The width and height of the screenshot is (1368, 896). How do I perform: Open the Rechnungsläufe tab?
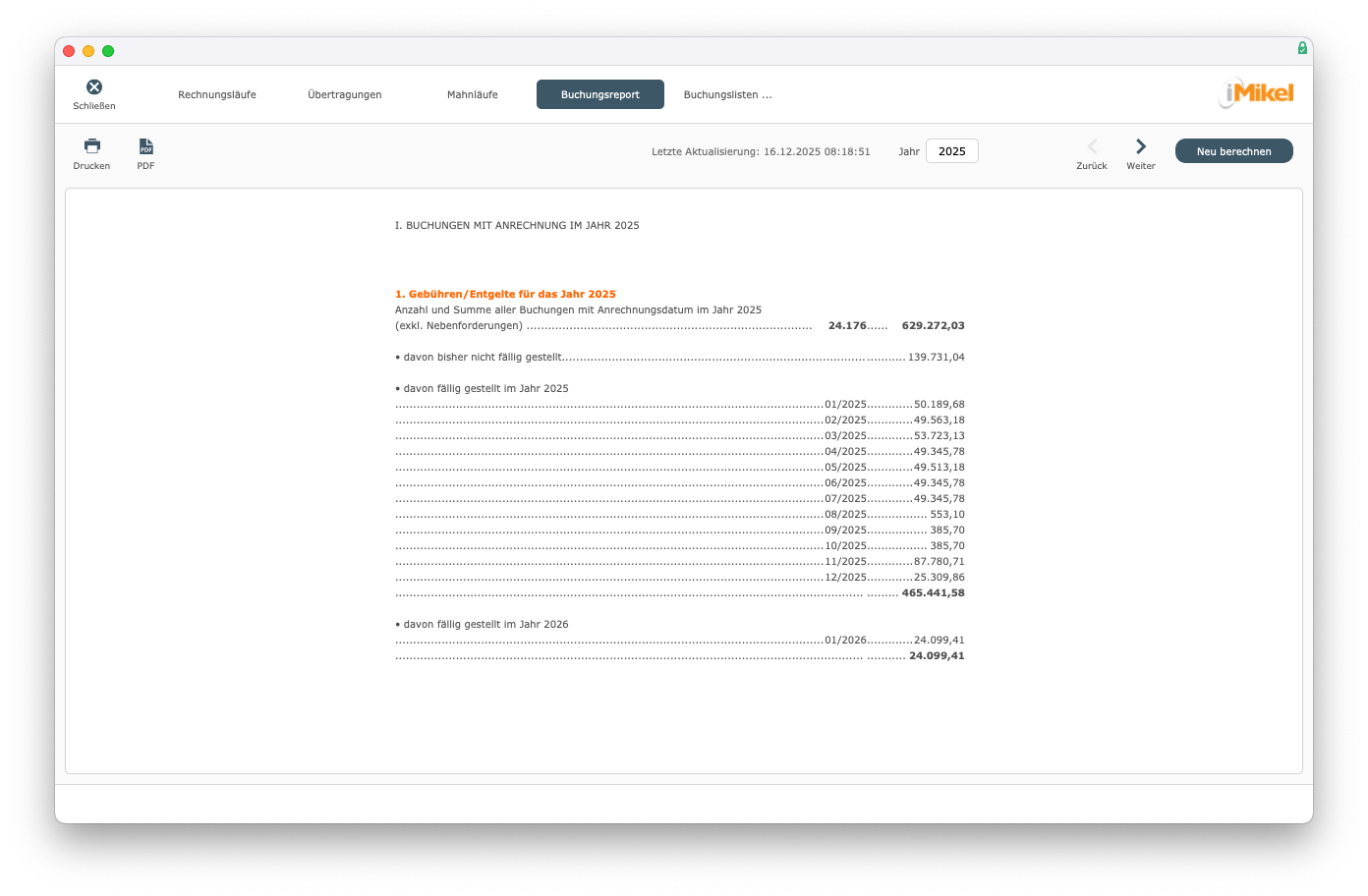pyautogui.click(x=217, y=95)
